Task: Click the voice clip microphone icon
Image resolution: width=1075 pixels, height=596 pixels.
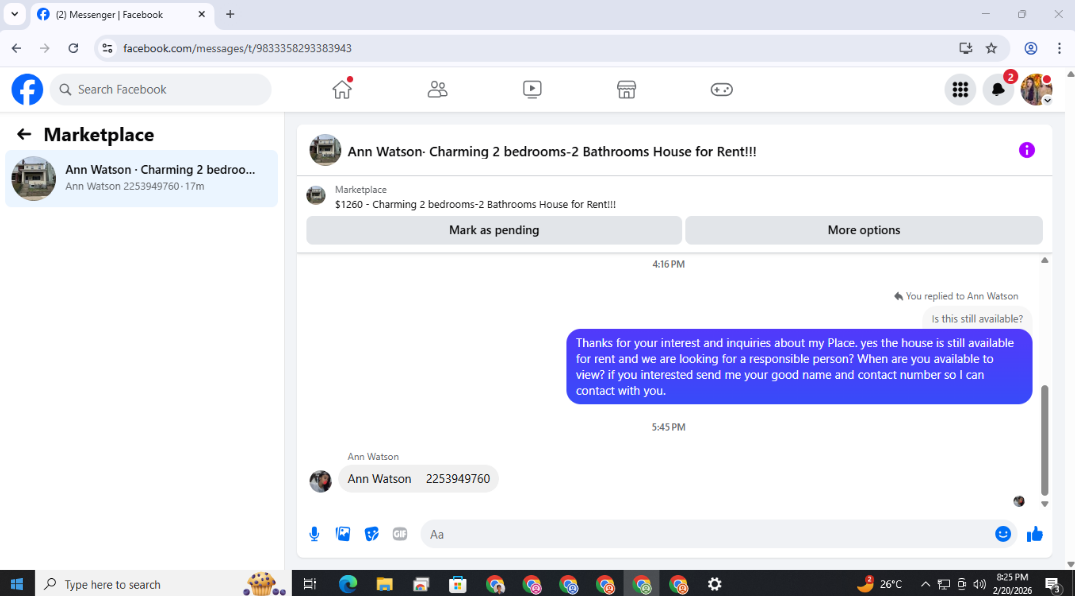Action: (314, 534)
